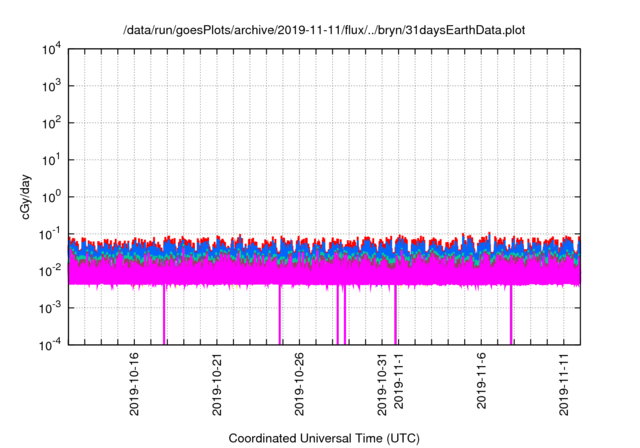Click the 10^1 y-axis tick label
Screen dimensions: 640x448
point(52,160)
